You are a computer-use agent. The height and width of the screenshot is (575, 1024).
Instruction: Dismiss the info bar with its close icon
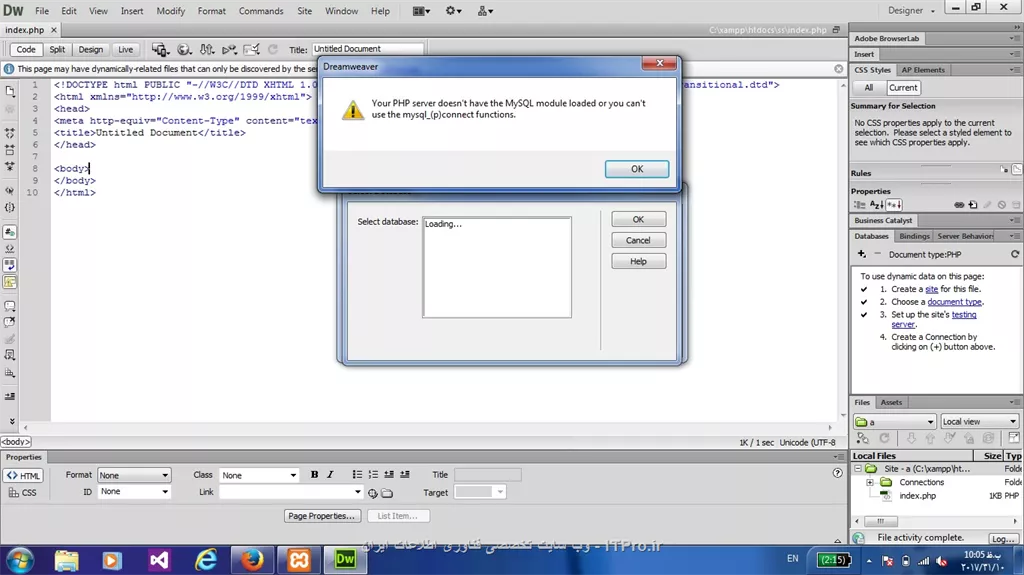click(x=839, y=69)
